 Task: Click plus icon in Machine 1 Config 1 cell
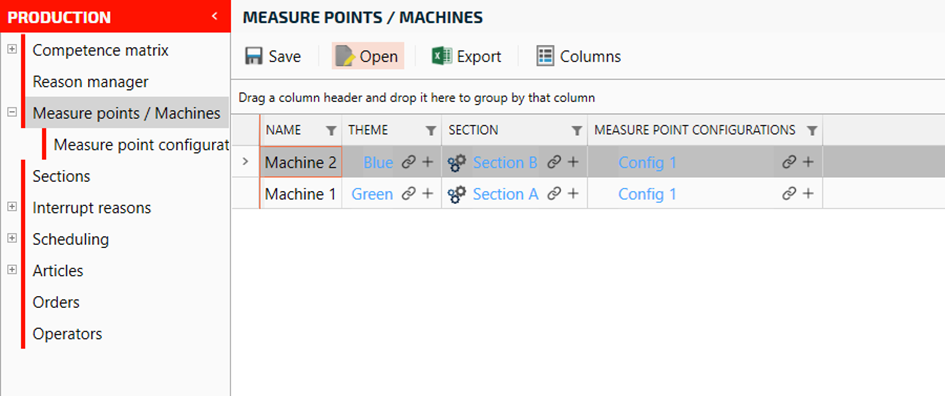coord(808,193)
